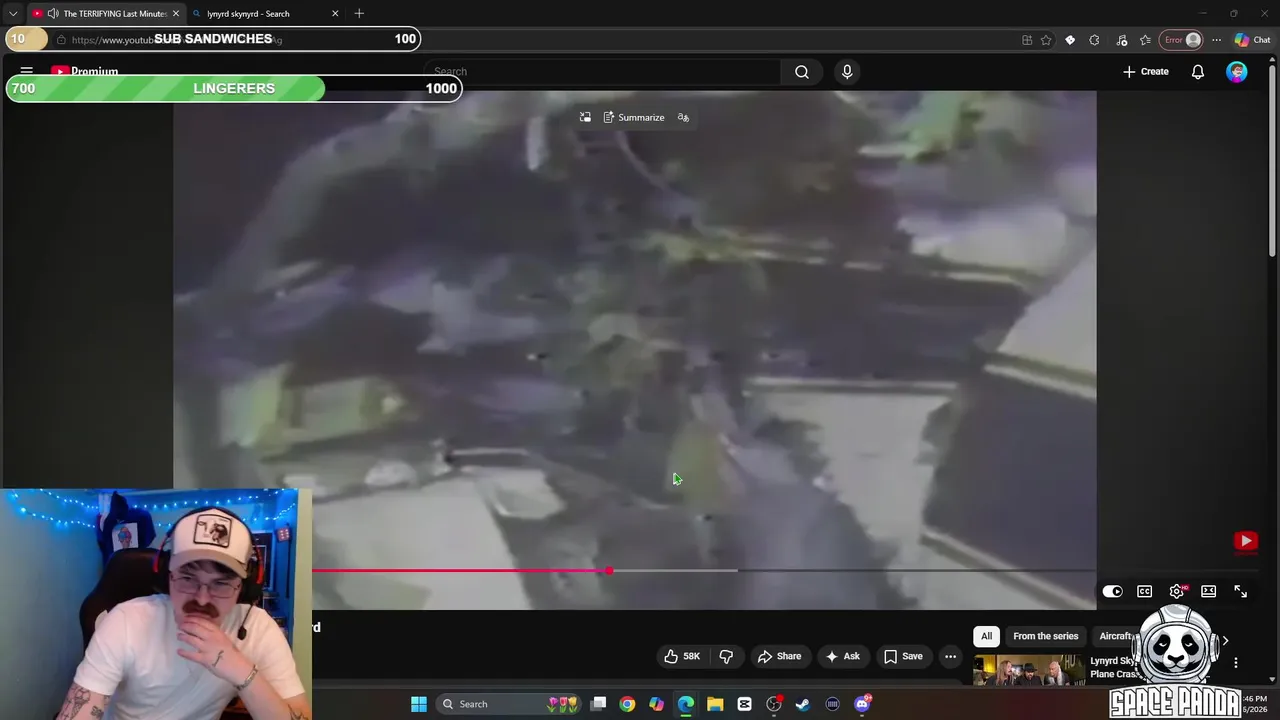Click the YouTube watermark on video
This screenshot has width=1280, height=720.
(1246, 541)
